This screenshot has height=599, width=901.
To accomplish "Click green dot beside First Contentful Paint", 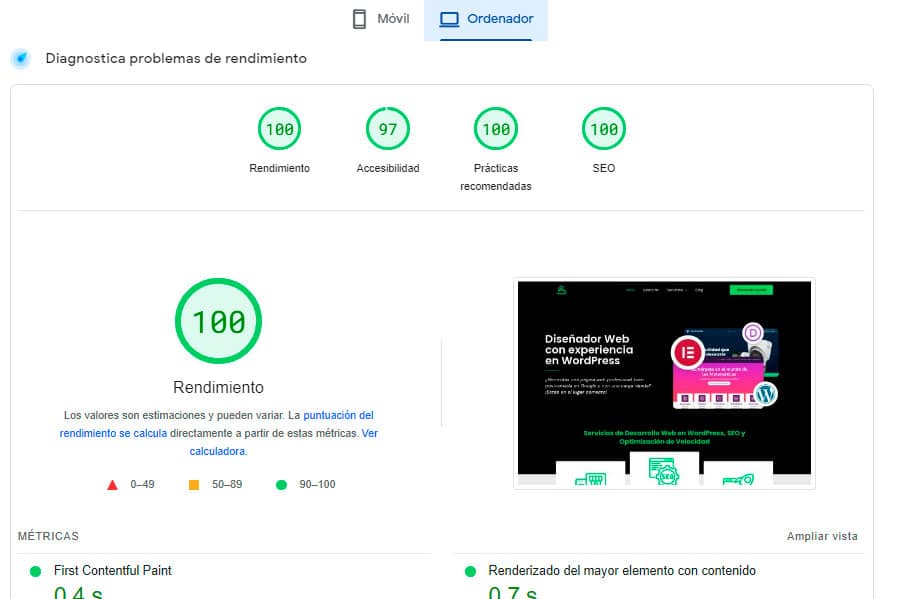I will 35,571.
